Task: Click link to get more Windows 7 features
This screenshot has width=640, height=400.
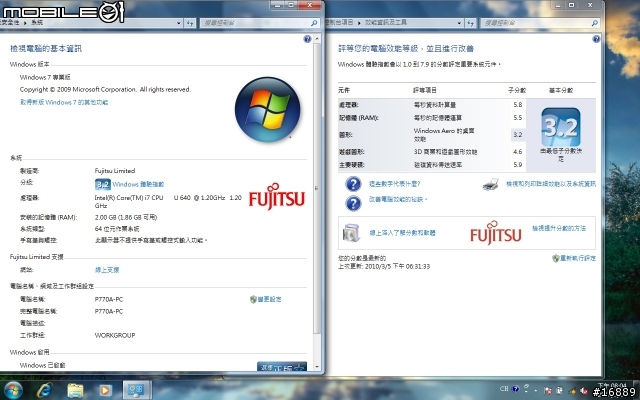Action: click(x=64, y=102)
